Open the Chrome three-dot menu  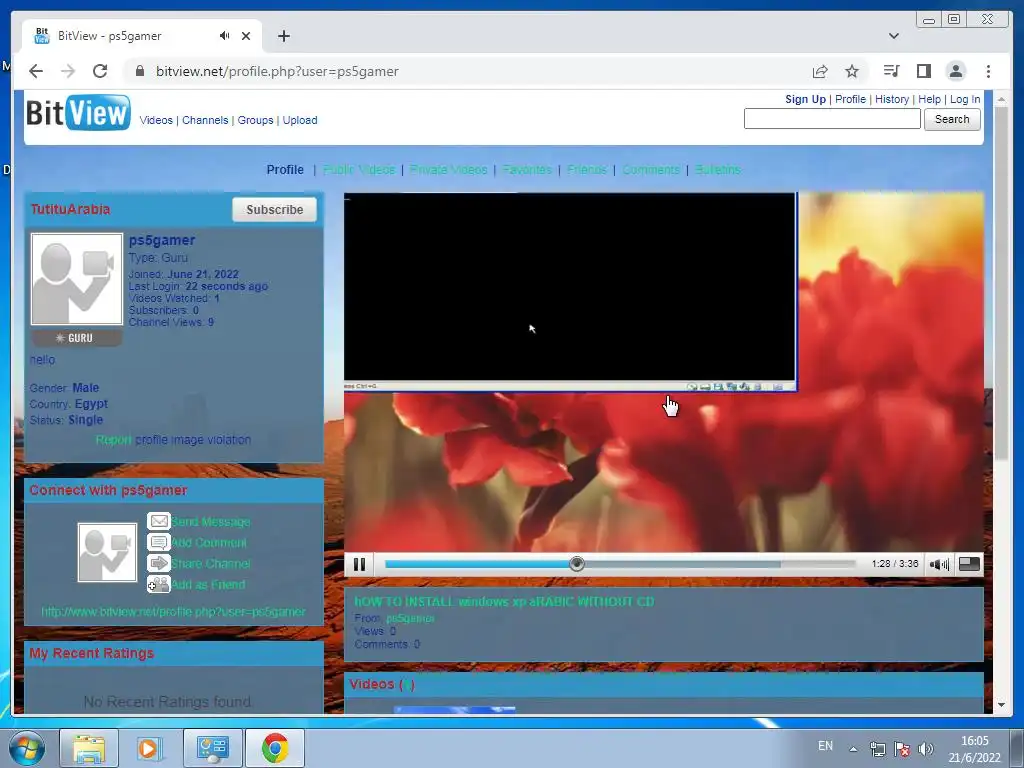pyautogui.click(x=988, y=71)
